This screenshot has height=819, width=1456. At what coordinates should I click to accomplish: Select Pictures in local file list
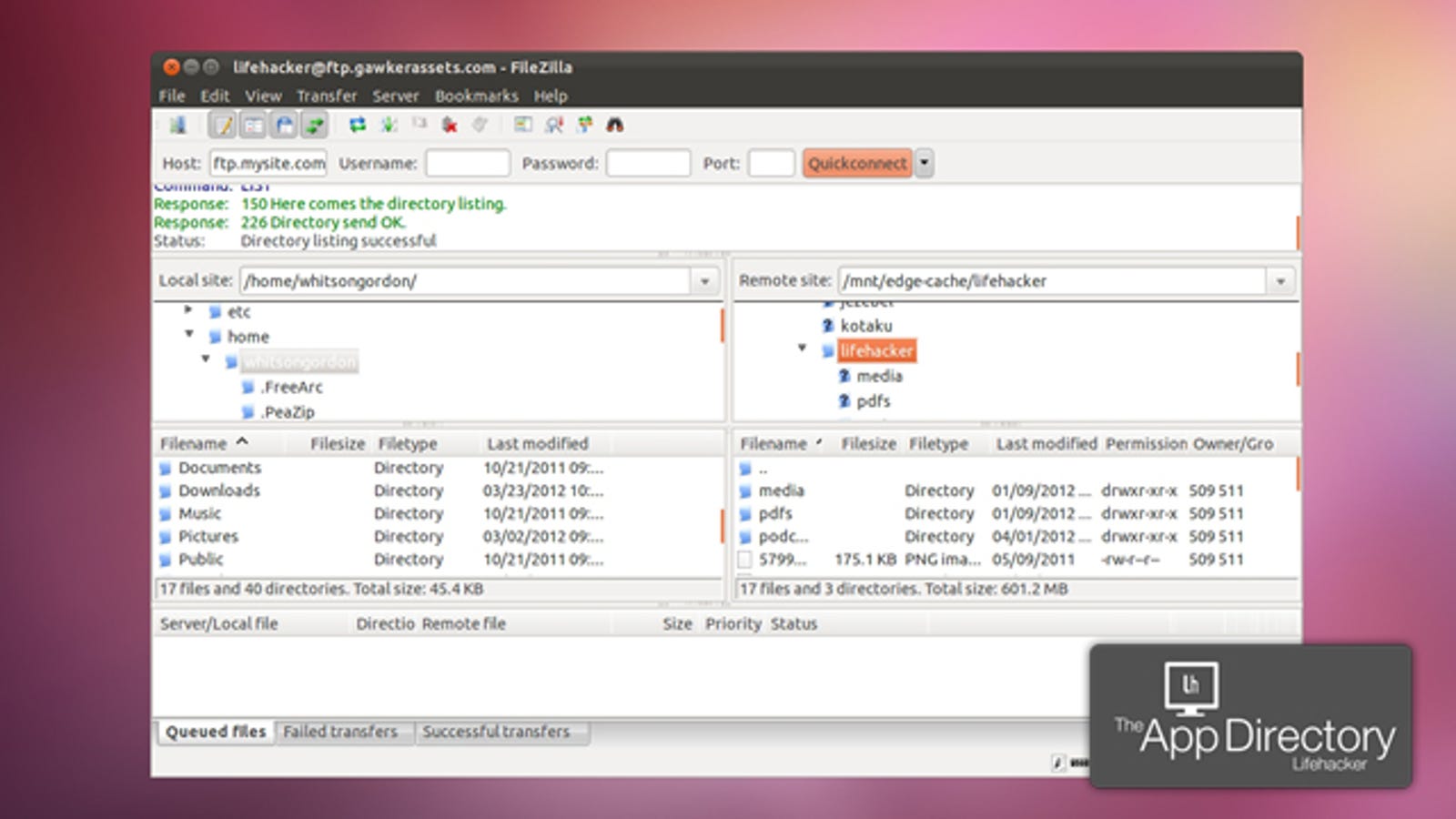[x=207, y=537]
